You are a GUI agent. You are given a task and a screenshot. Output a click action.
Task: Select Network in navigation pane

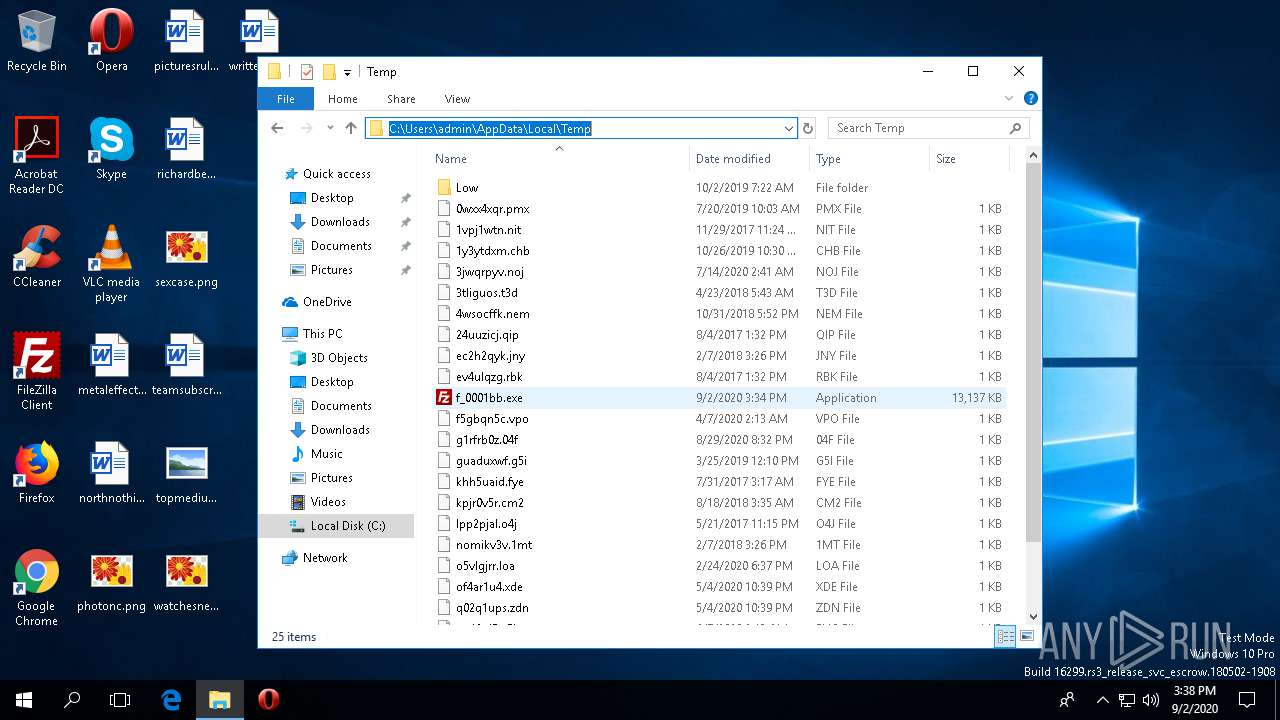(325, 558)
